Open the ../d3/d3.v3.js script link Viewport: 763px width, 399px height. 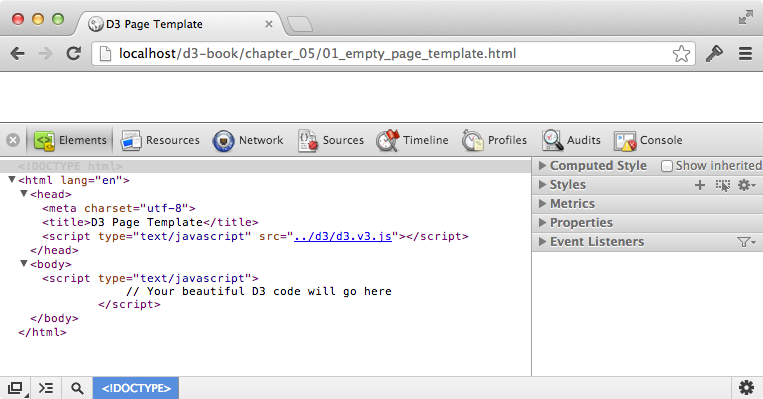coord(343,236)
